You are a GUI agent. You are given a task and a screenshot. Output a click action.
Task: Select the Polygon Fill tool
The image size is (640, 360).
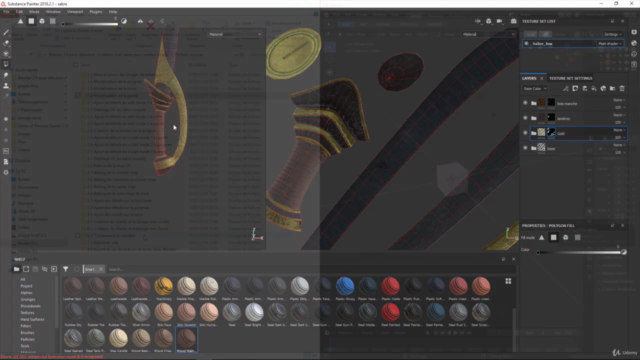click(6, 64)
